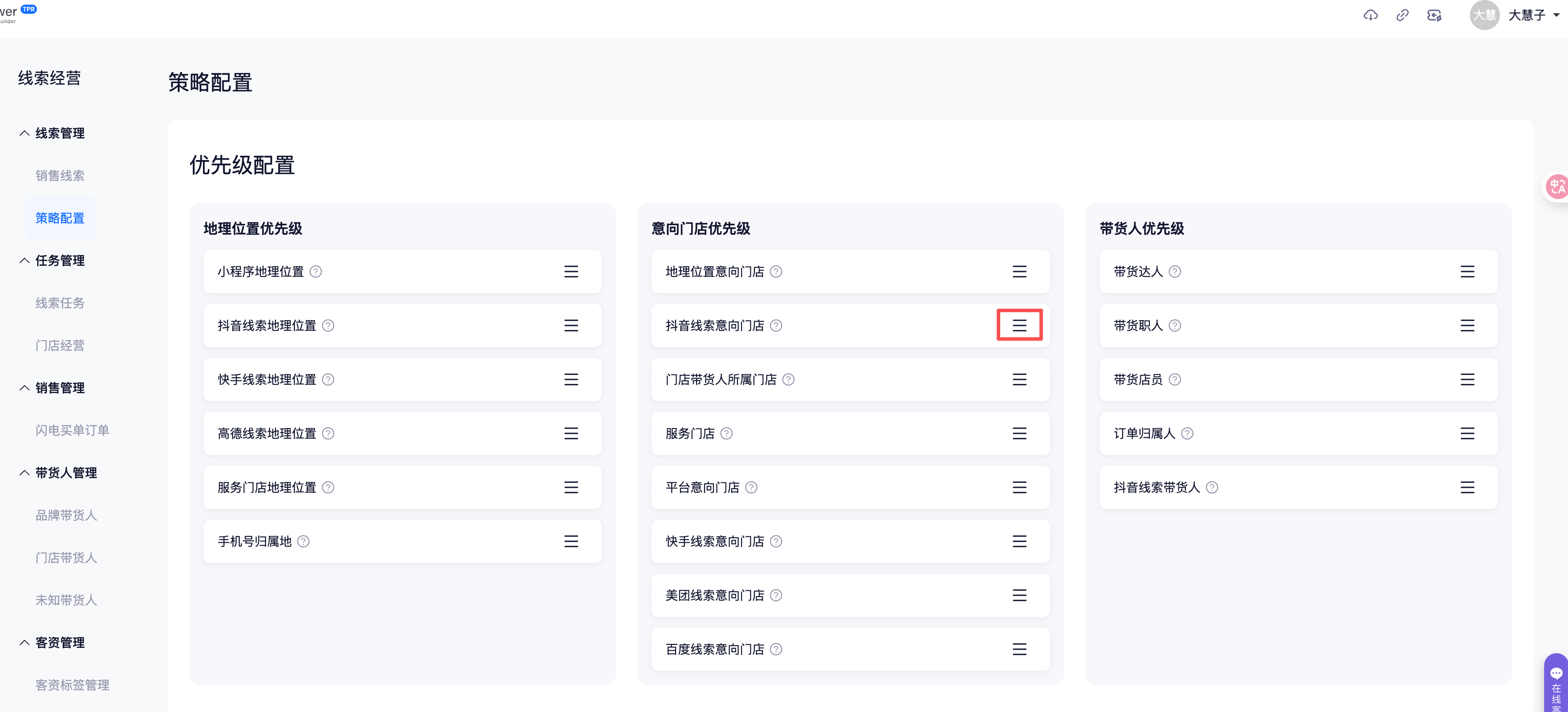The height and width of the screenshot is (712, 1568).
Task: Click drag handle for 抖音线索意向门店
Action: pos(1019,325)
